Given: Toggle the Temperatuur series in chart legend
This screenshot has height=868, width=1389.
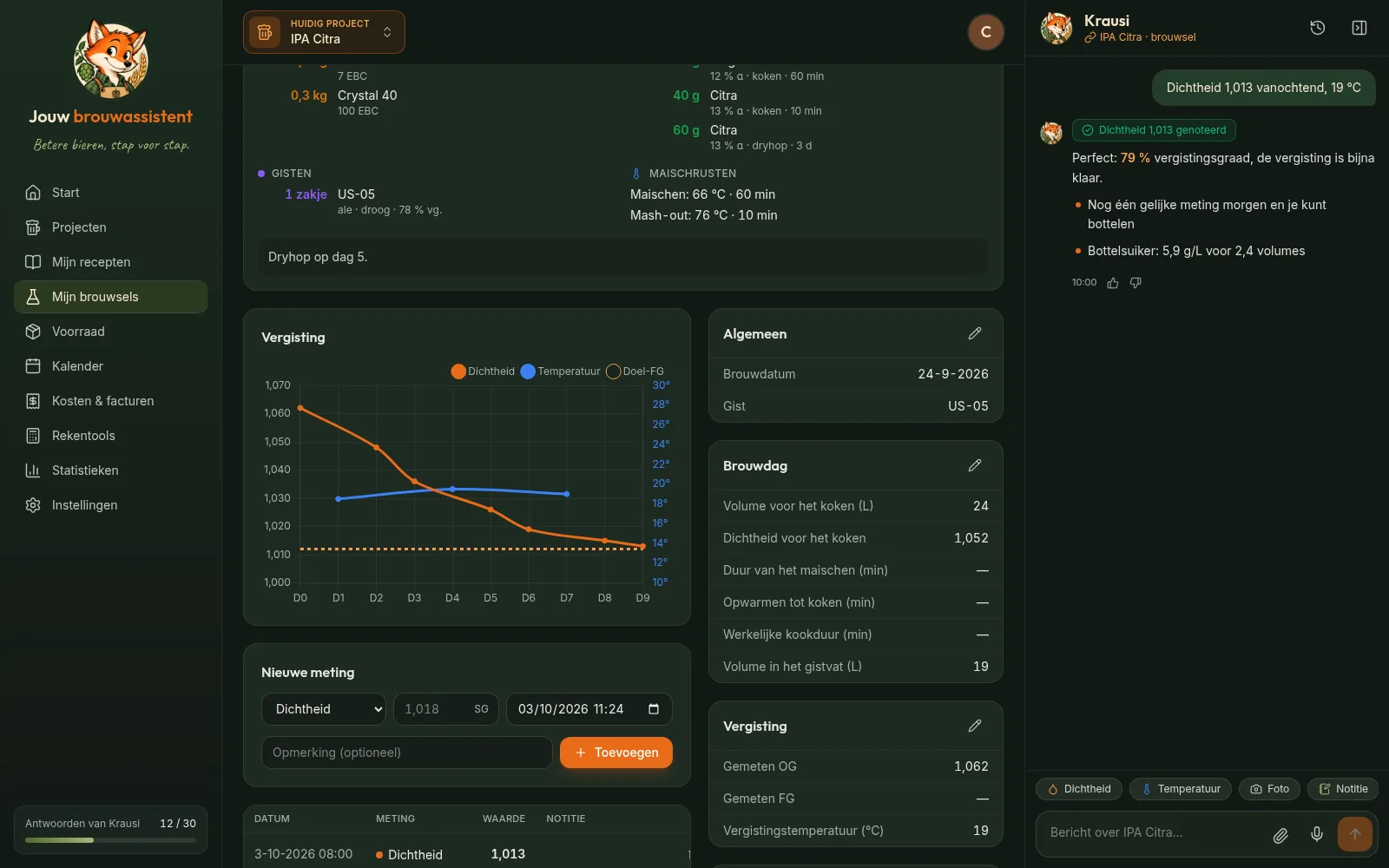Looking at the screenshot, I should click(561, 372).
